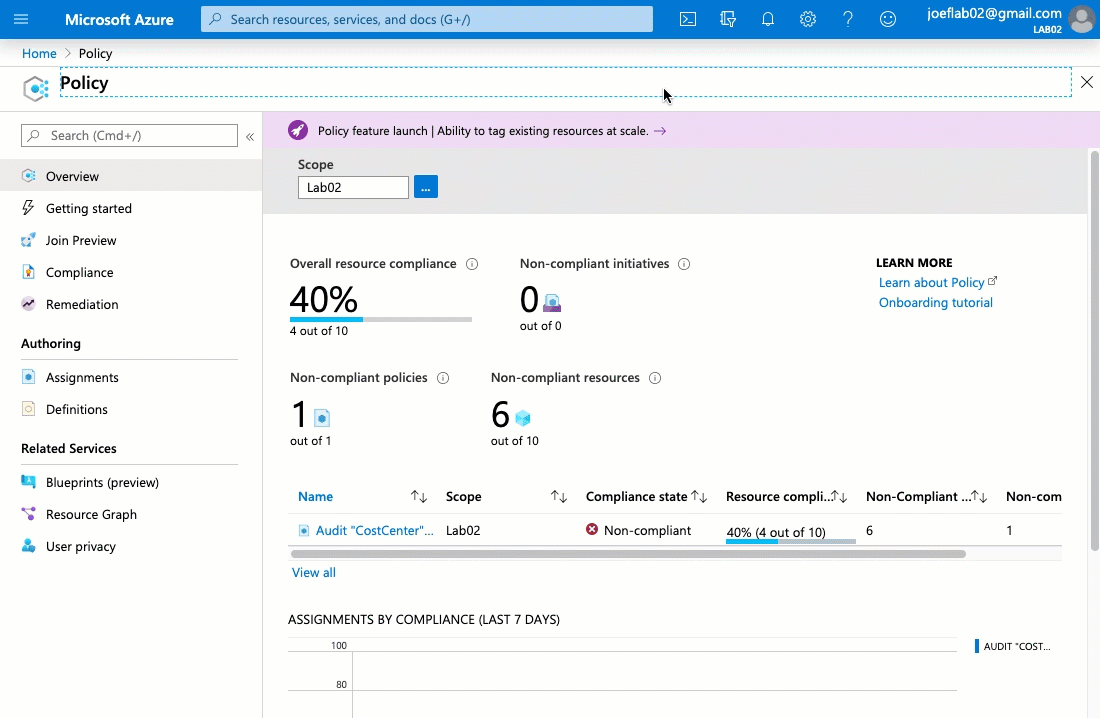1100x718 pixels.
Task: Click the View all link
Action: tap(314, 573)
